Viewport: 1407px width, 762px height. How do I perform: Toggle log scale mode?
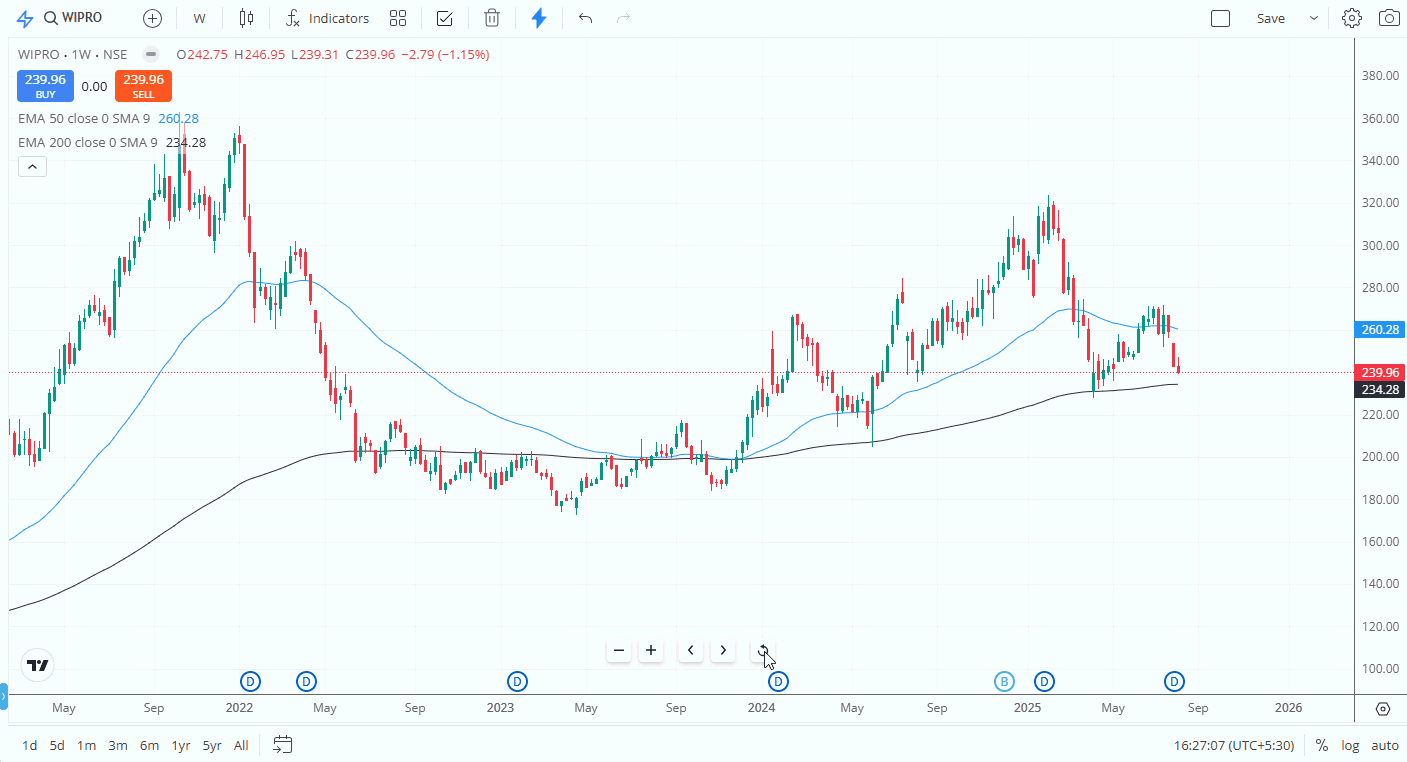tap(1350, 745)
